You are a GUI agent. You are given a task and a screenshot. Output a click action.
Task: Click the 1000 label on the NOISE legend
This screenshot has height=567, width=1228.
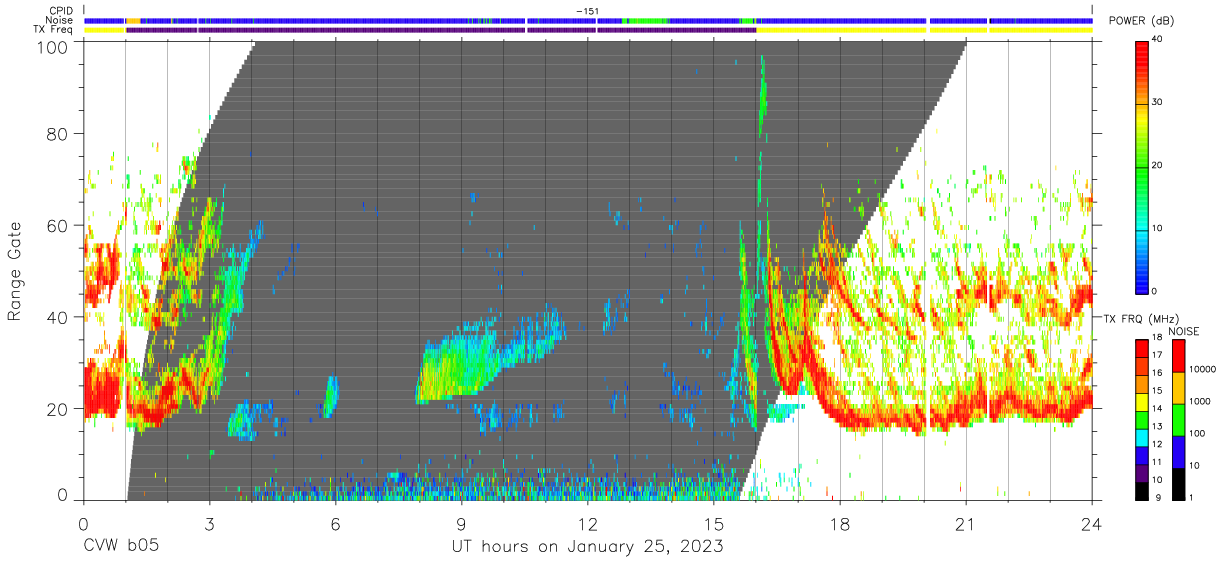point(1200,401)
